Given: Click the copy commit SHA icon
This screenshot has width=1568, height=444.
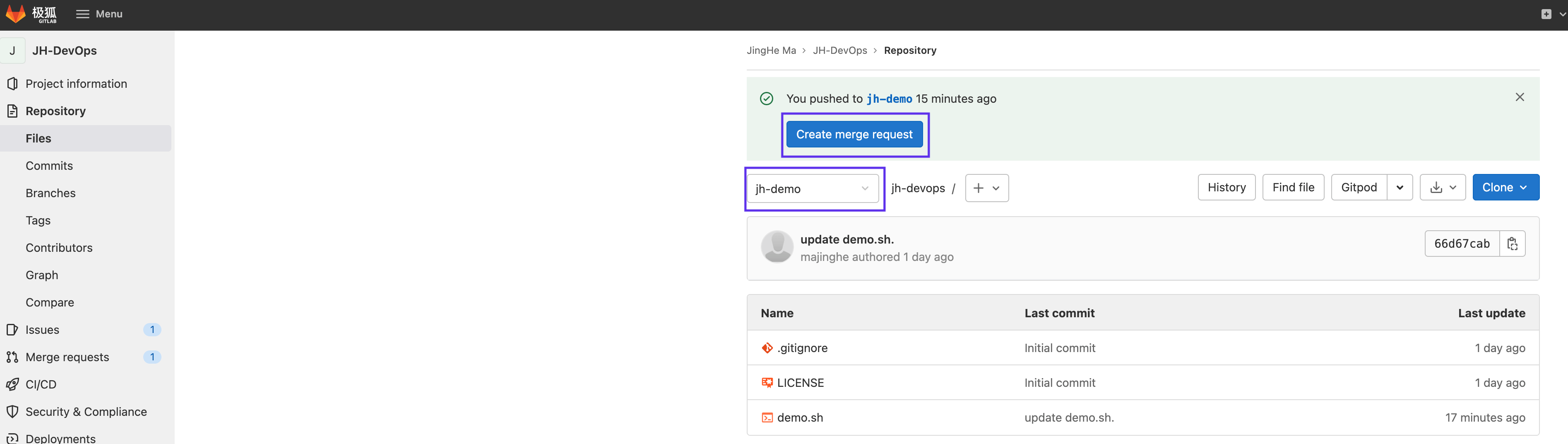Looking at the screenshot, I should tap(1512, 244).
